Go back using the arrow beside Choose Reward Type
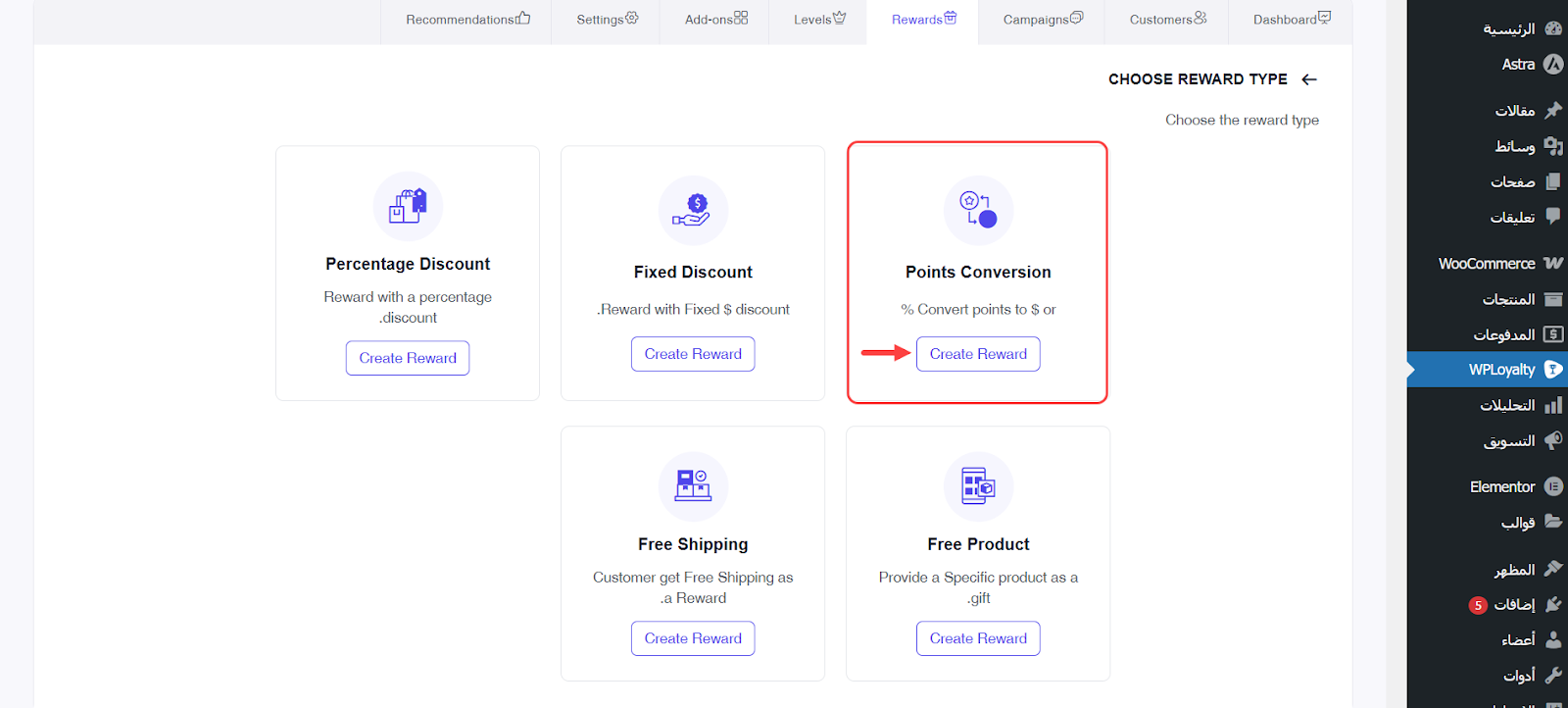1568x708 pixels. (1309, 79)
